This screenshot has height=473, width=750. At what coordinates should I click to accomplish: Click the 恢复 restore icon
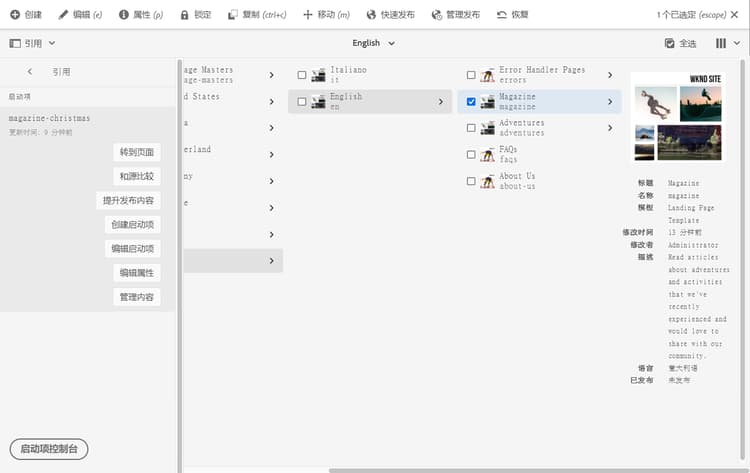(x=501, y=15)
